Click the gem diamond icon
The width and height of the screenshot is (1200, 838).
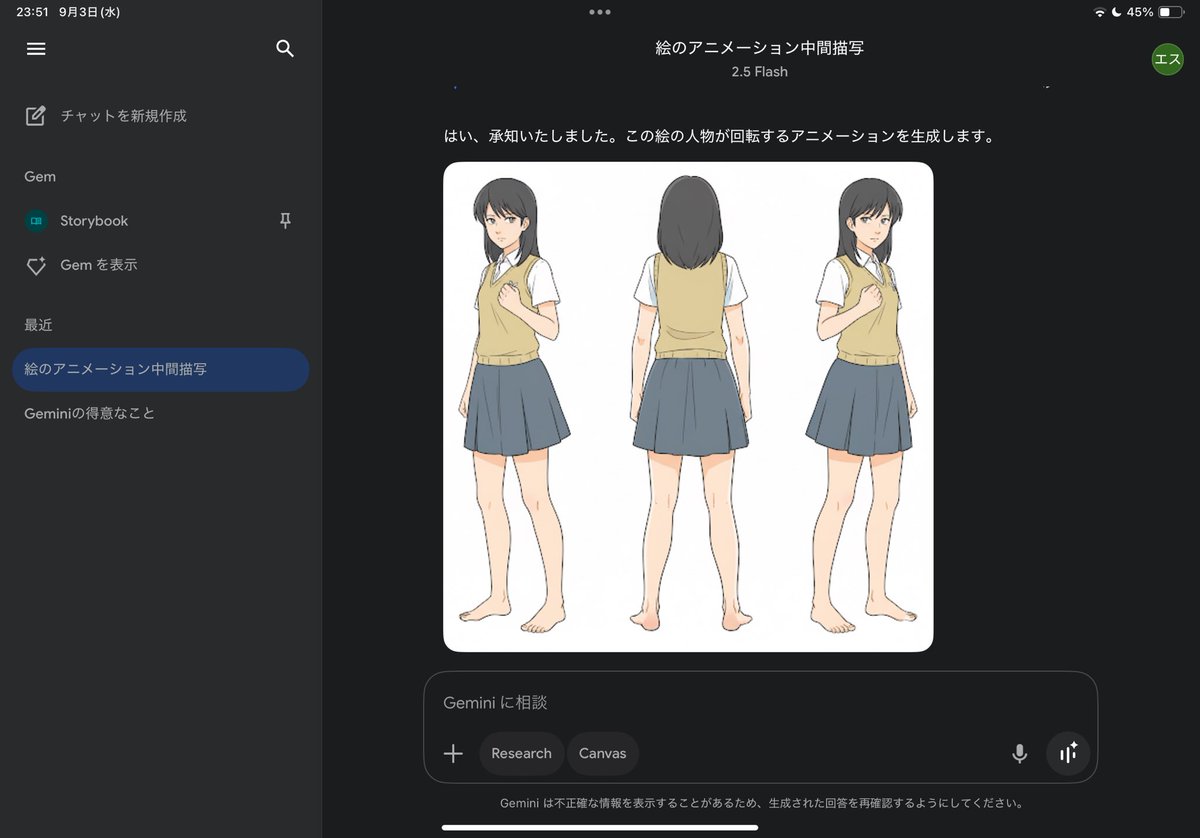tap(36, 266)
